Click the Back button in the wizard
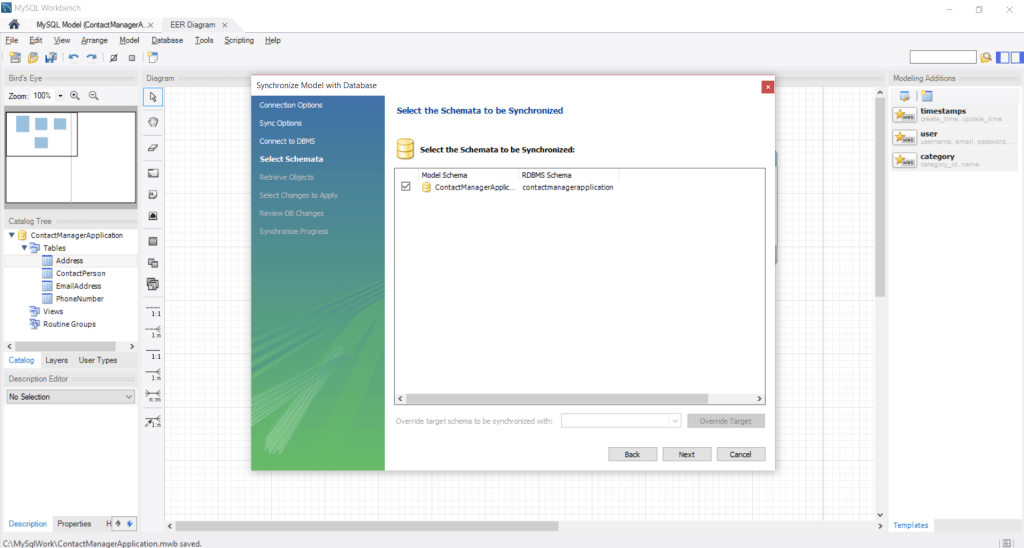The image size is (1024, 548). [632, 455]
